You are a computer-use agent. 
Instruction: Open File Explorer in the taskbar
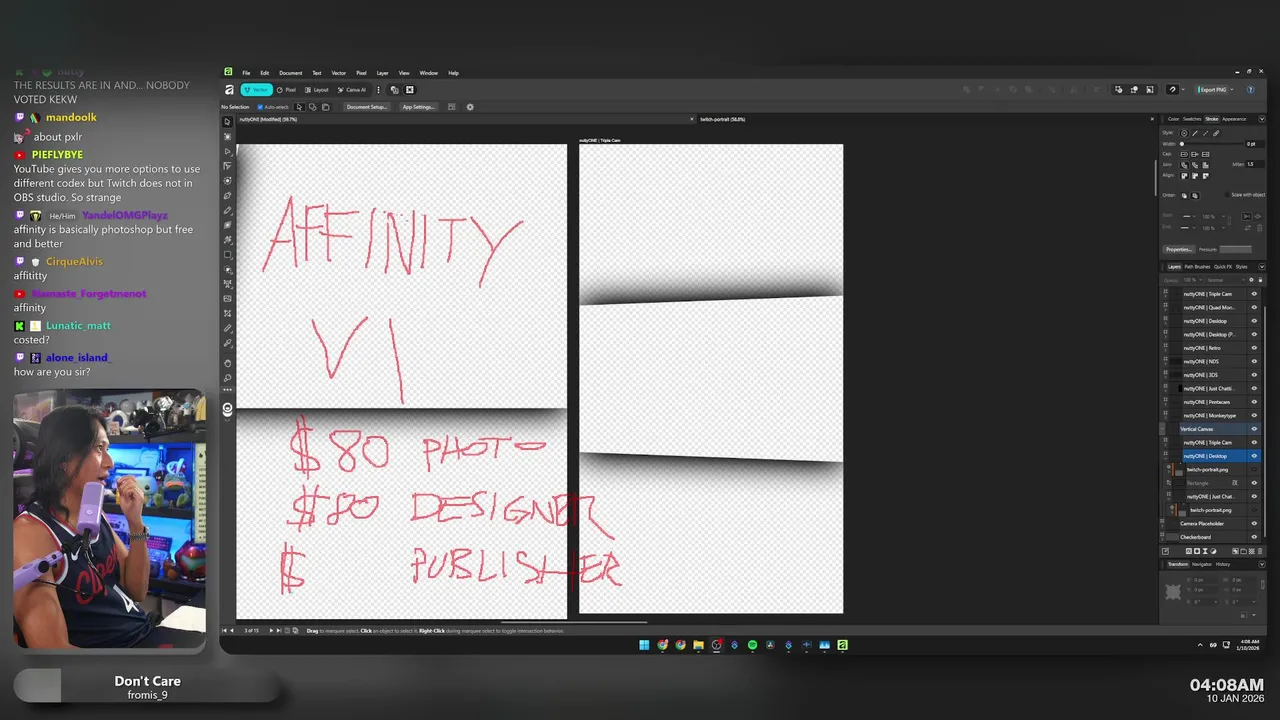[x=698, y=645]
